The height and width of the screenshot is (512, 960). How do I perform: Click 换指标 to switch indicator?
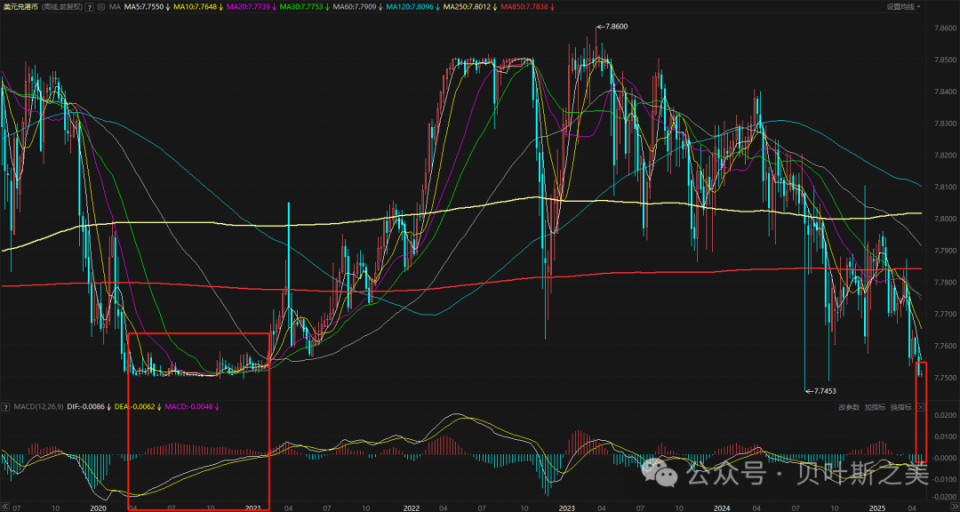901,407
